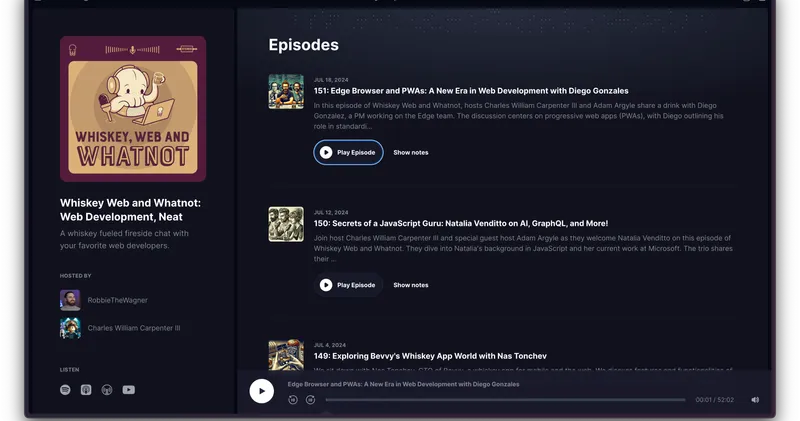The image size is (800, 421).
Task: Click the Whiskey Web and Whatnot cover art
Action: coord(133,109)
